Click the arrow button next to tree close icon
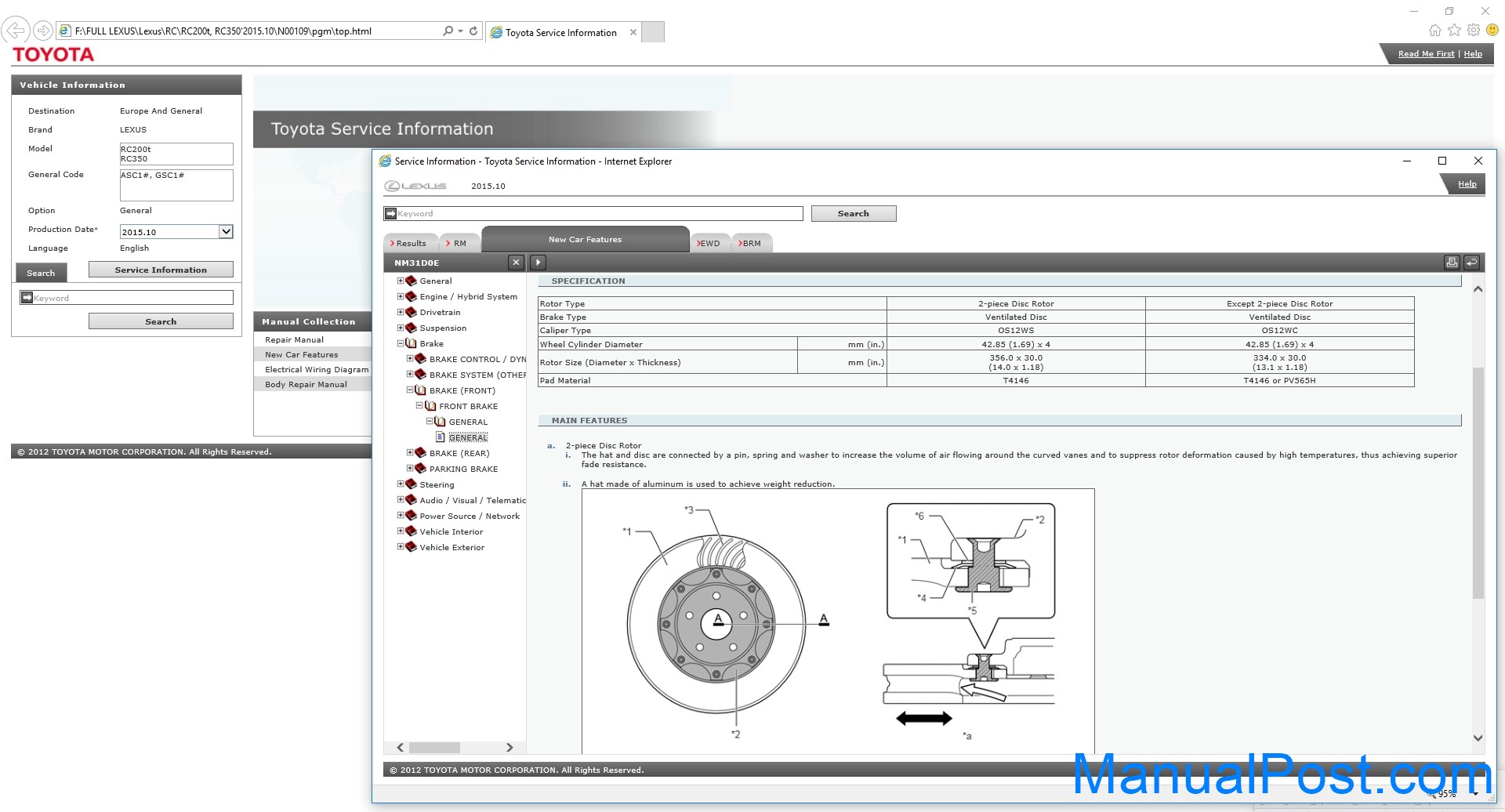 538,263
